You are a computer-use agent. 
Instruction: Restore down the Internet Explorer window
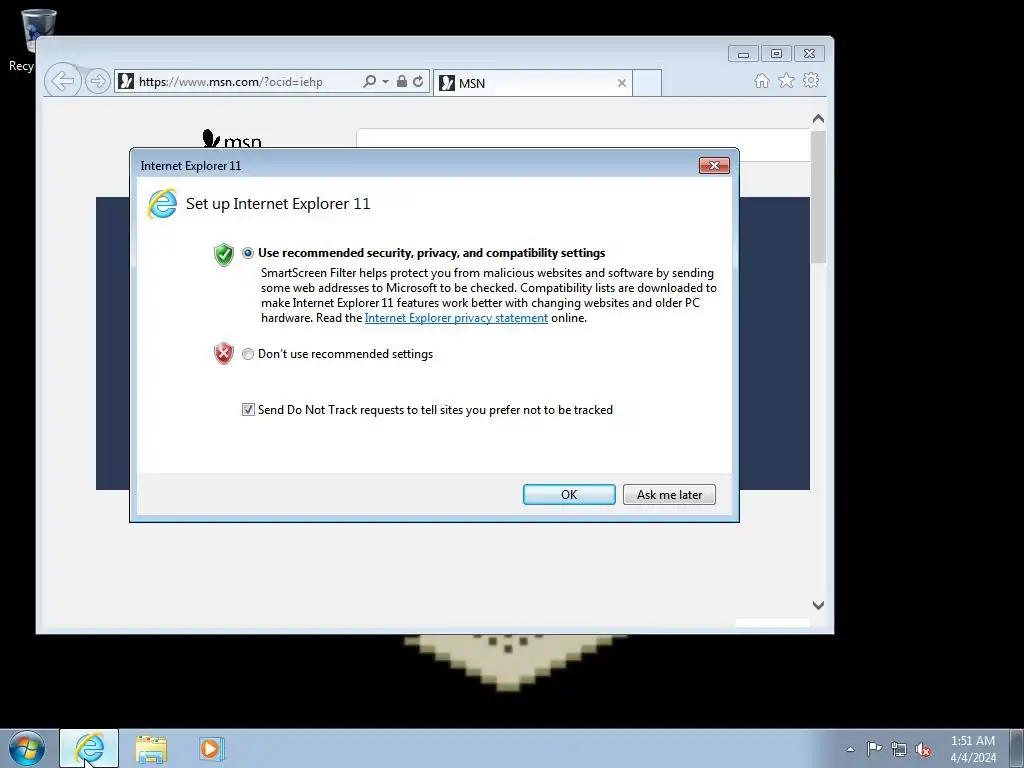click(x=776, y=54)
